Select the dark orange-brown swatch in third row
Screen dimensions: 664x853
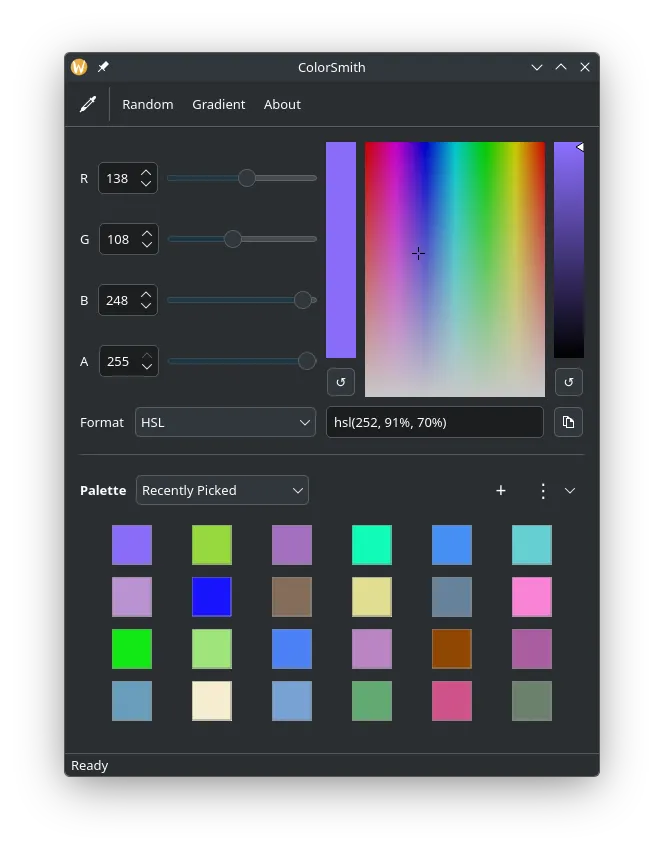pyautogui.click(x=452, y=649)
